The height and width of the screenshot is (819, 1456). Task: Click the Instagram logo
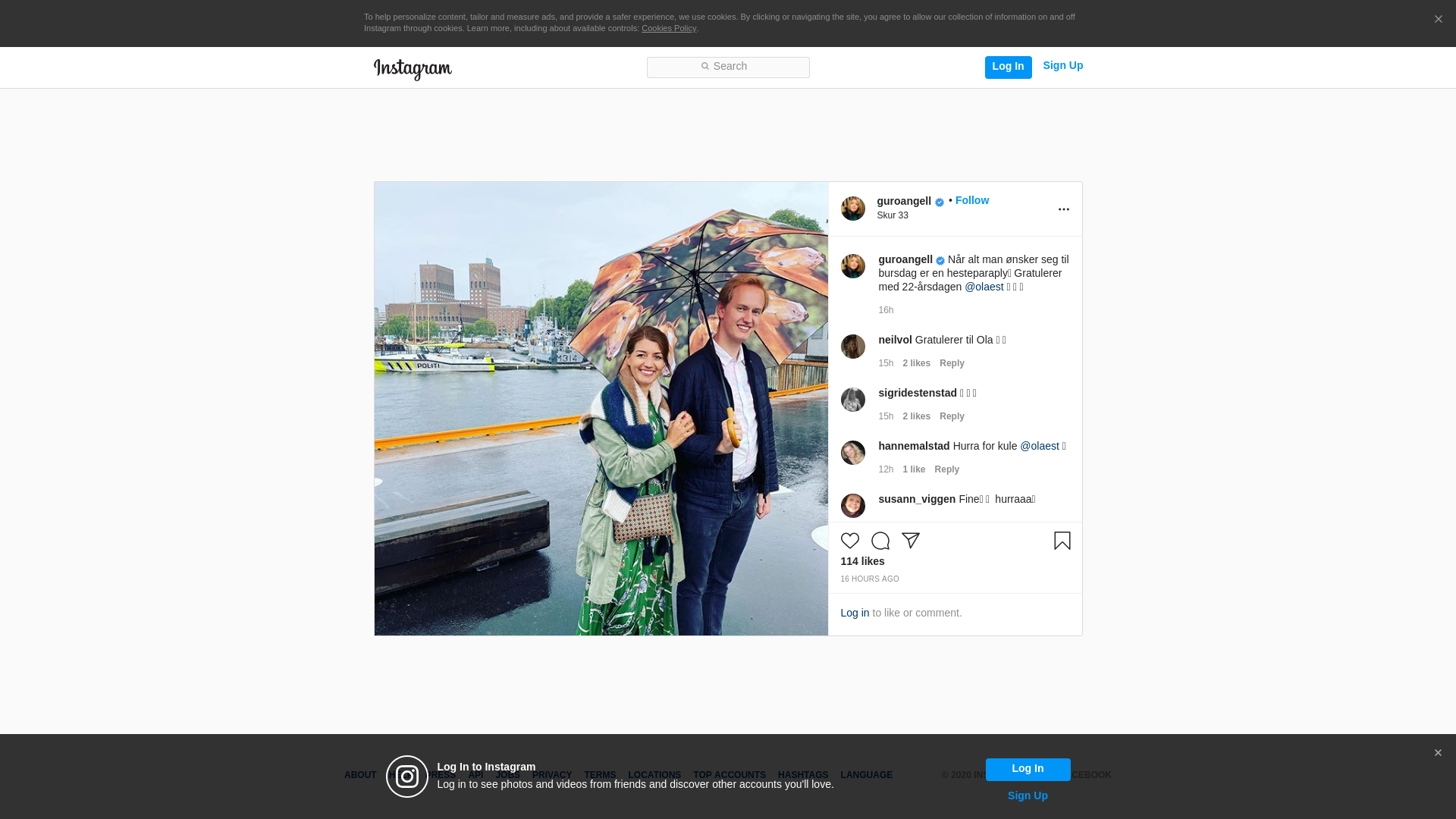click(x=413, y=69)
